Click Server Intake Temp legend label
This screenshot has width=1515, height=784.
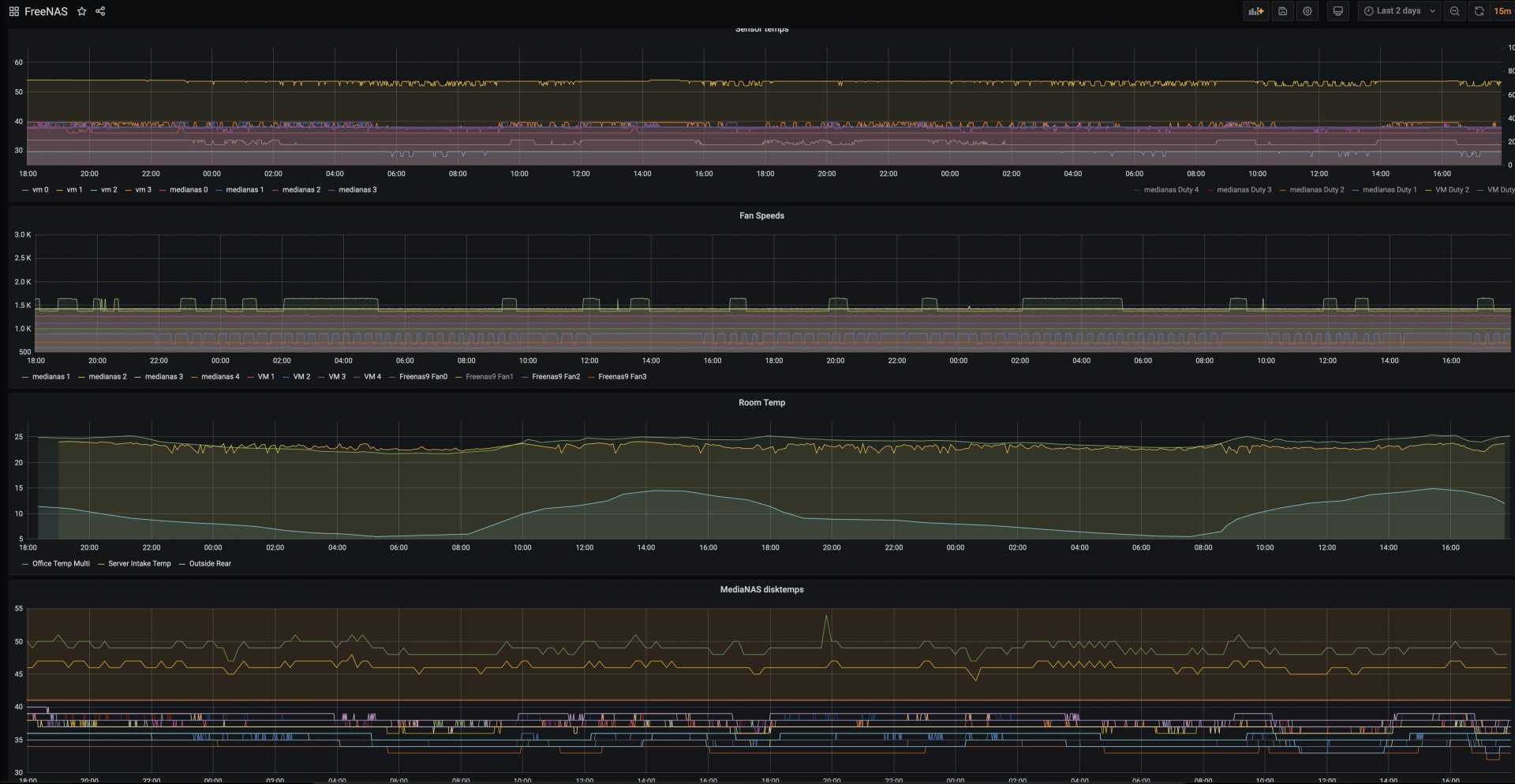pos(139,564)
